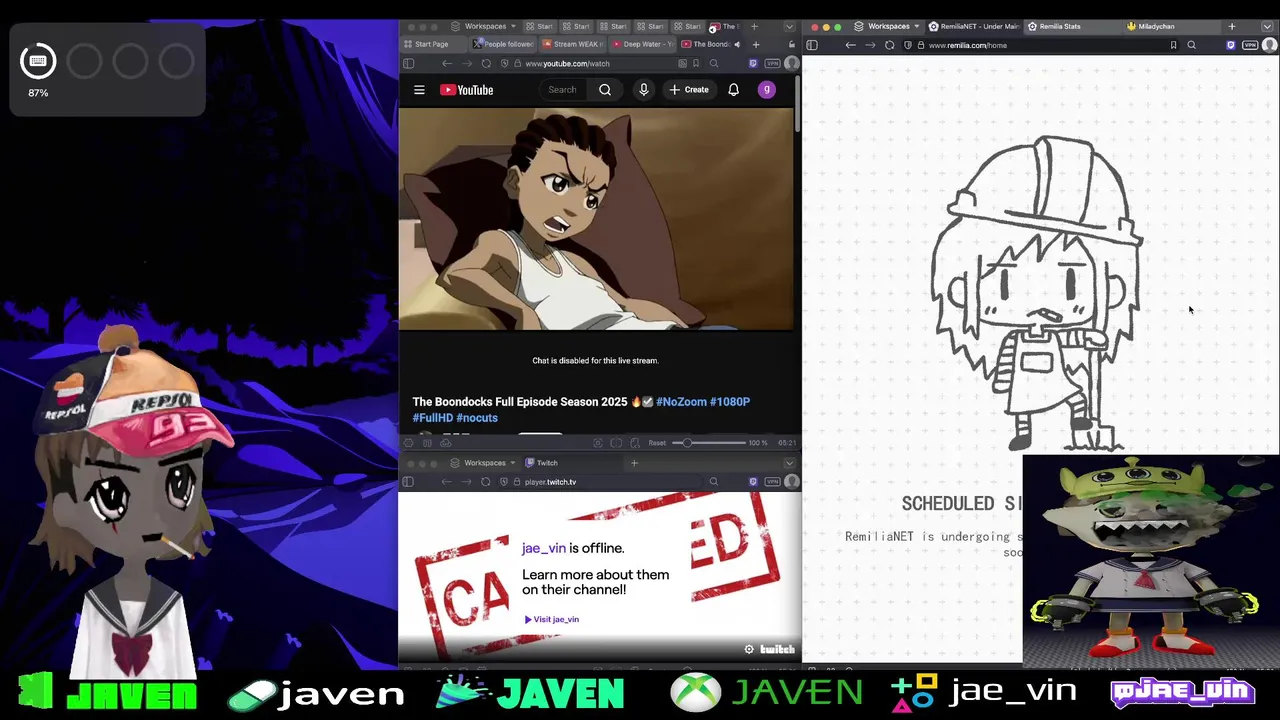The image size is (1280, 720).
Task: Toggle sidebar panel in YouTube browser window
Action: click(x=408, y=64)
